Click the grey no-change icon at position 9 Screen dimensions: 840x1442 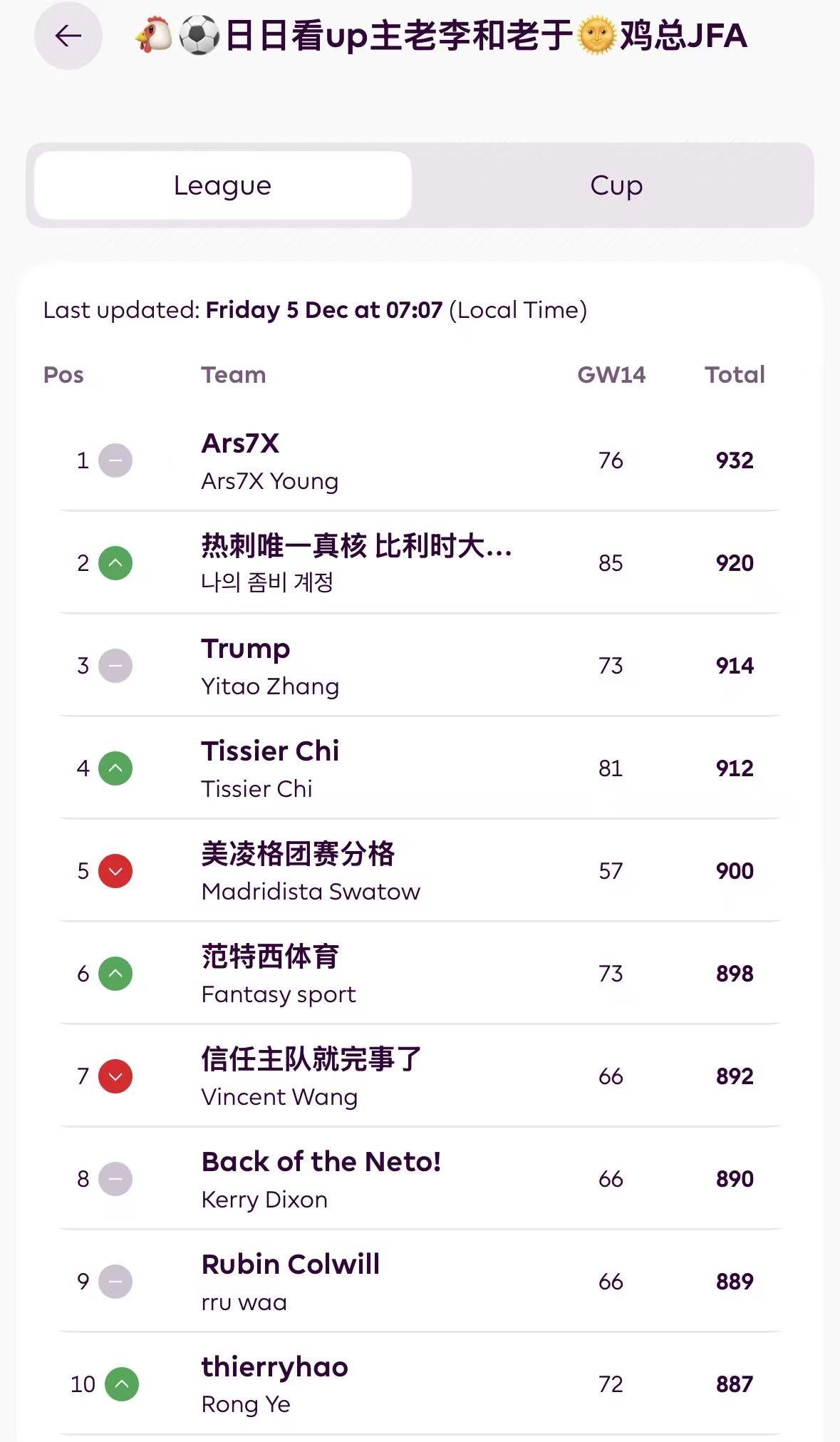click(x=115, y=1282)
